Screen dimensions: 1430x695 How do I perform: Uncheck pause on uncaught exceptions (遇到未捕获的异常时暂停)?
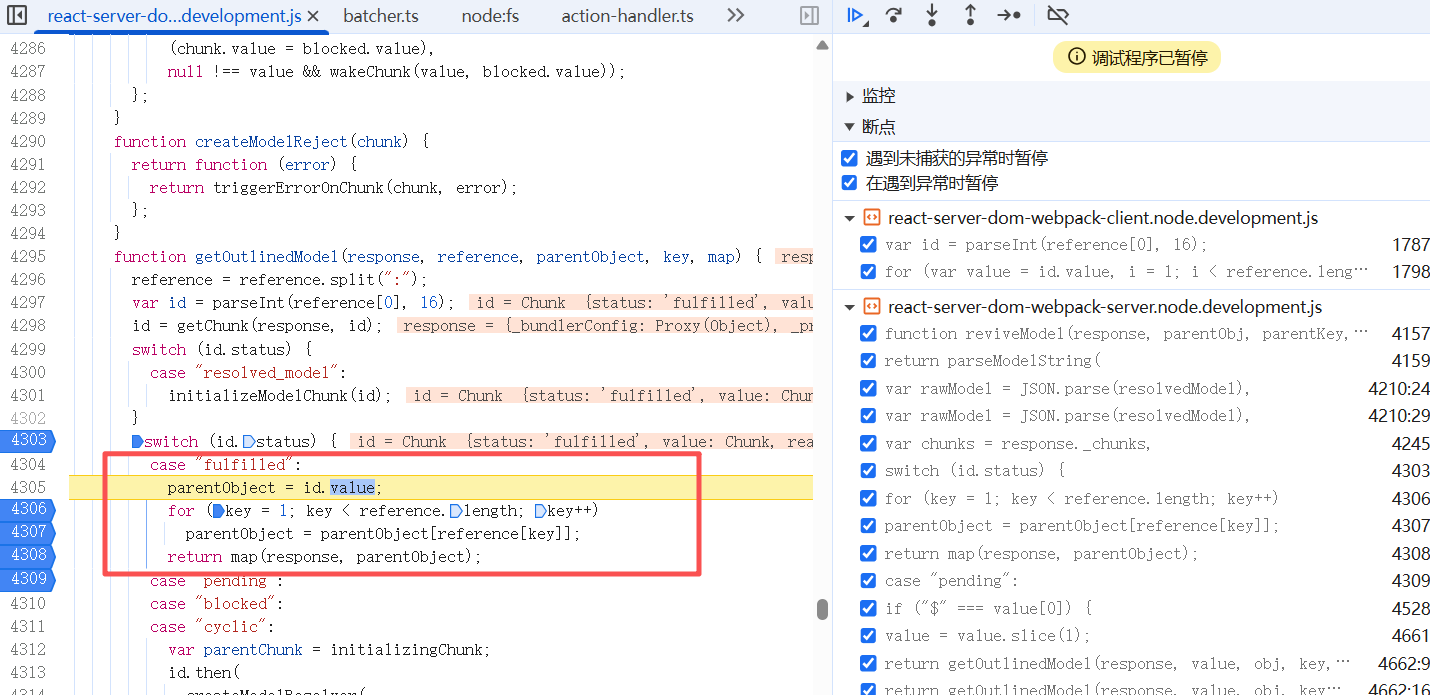(x=850, y=158)
